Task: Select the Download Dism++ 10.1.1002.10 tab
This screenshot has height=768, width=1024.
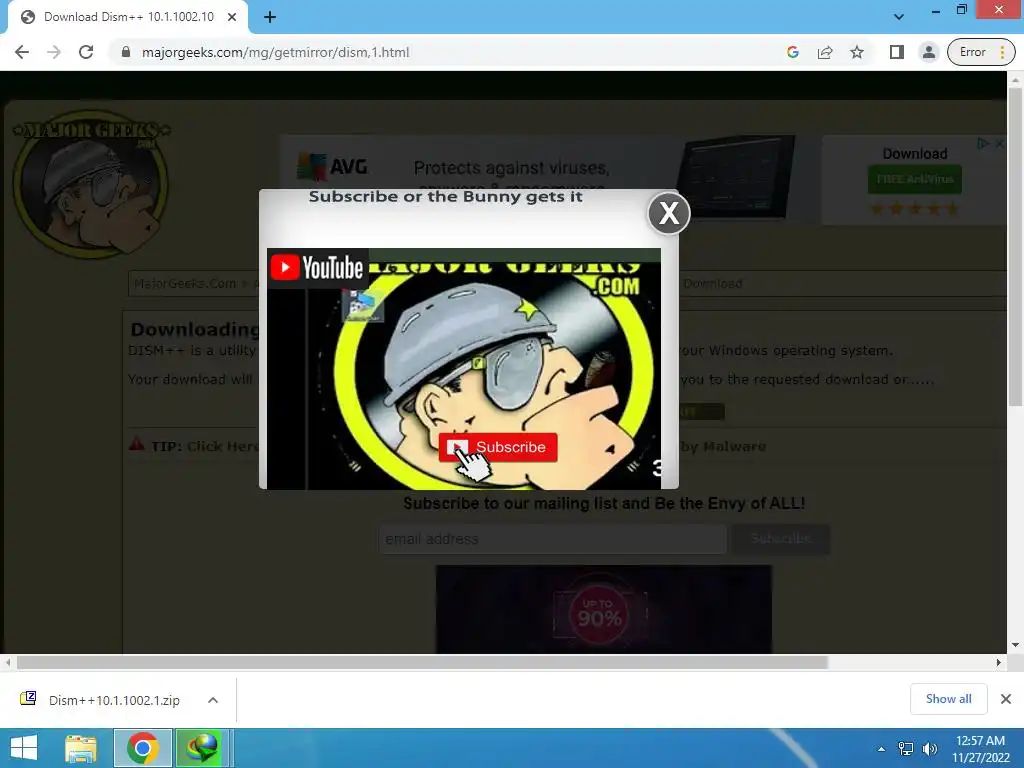Action: coord(128,17)
